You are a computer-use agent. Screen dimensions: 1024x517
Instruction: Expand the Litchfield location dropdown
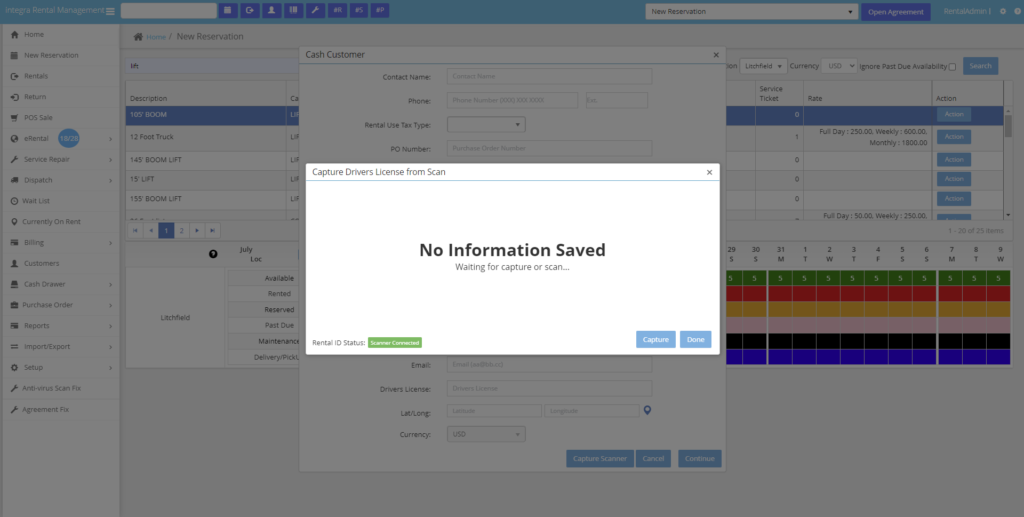point(764,66)
